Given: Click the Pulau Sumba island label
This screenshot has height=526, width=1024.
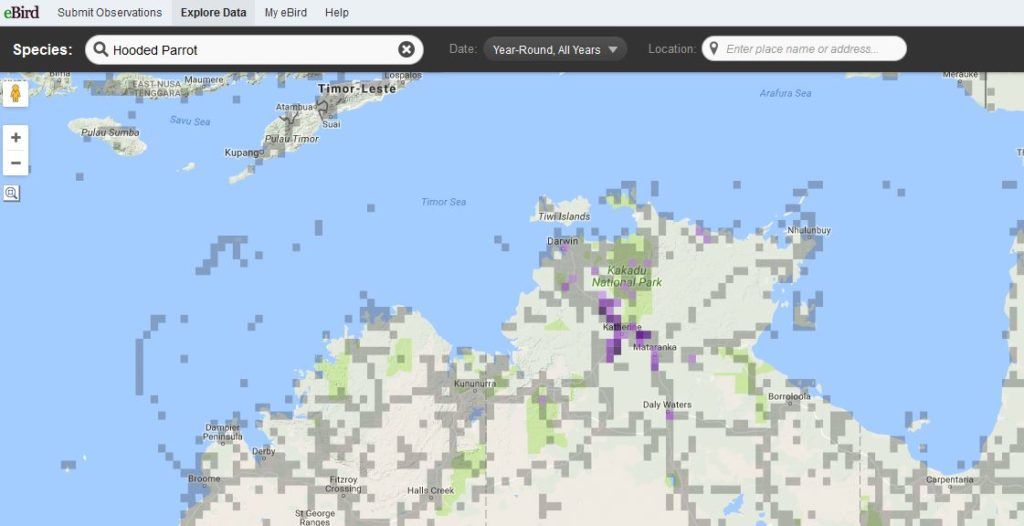Looking at the screenshot, I should tap(110, 132).
